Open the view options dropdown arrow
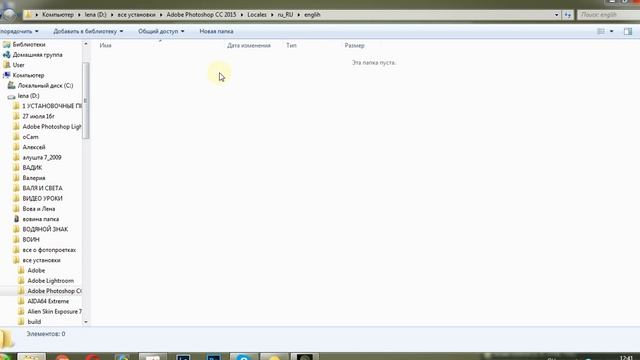The image size is (640, 360). pos(611,31)
